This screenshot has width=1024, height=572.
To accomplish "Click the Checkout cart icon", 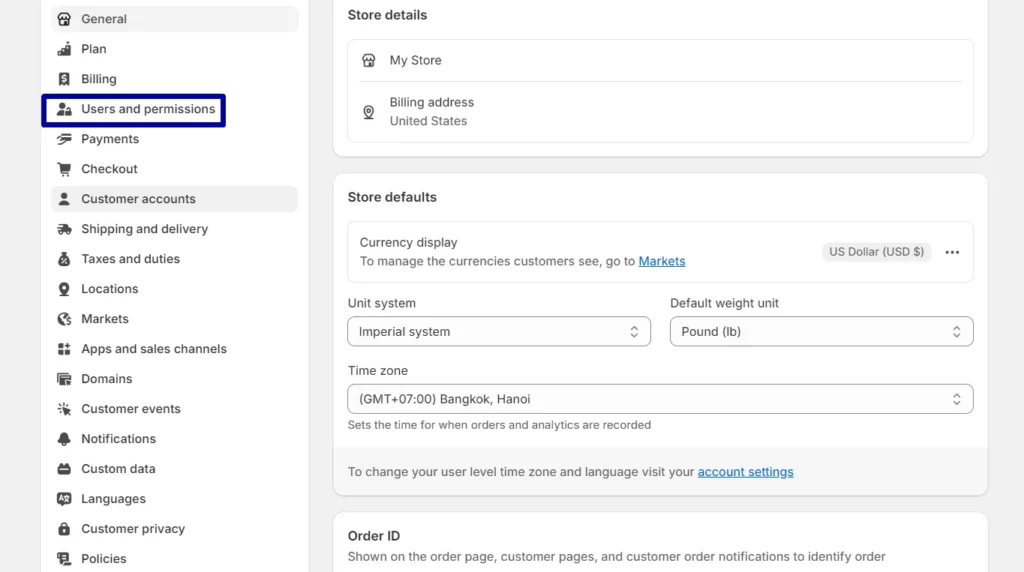I will [64, 169].
